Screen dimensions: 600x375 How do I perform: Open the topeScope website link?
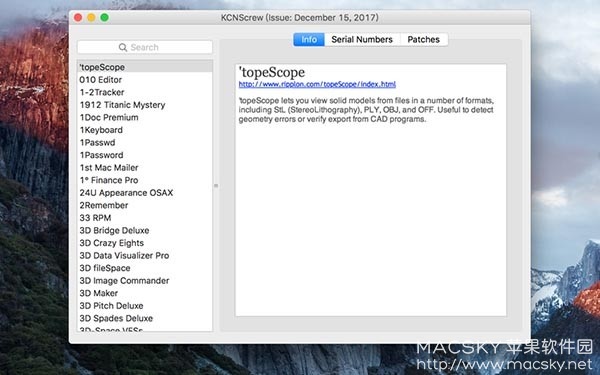tap(317, 84)
